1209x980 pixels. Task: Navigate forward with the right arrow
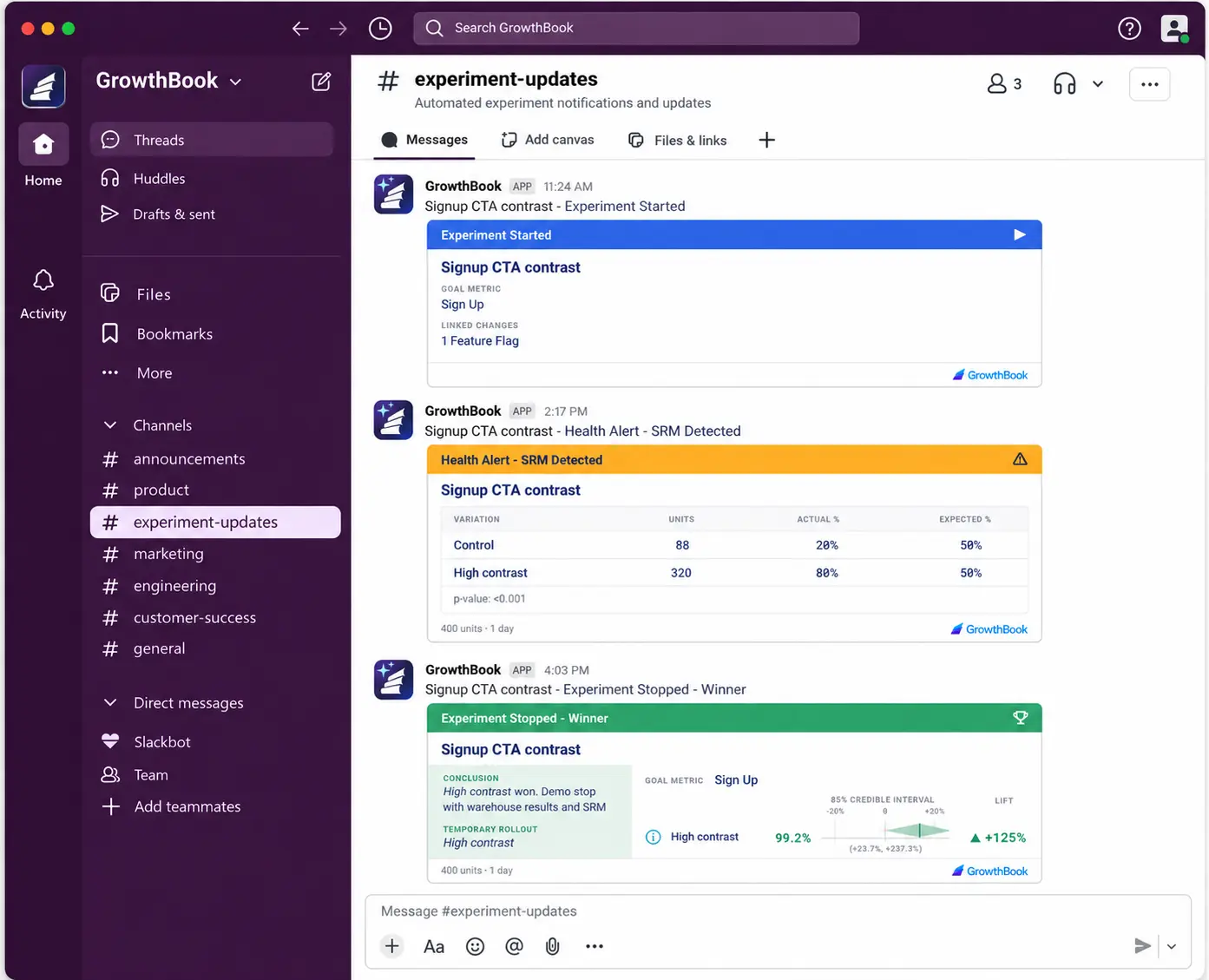coord(338,29)
